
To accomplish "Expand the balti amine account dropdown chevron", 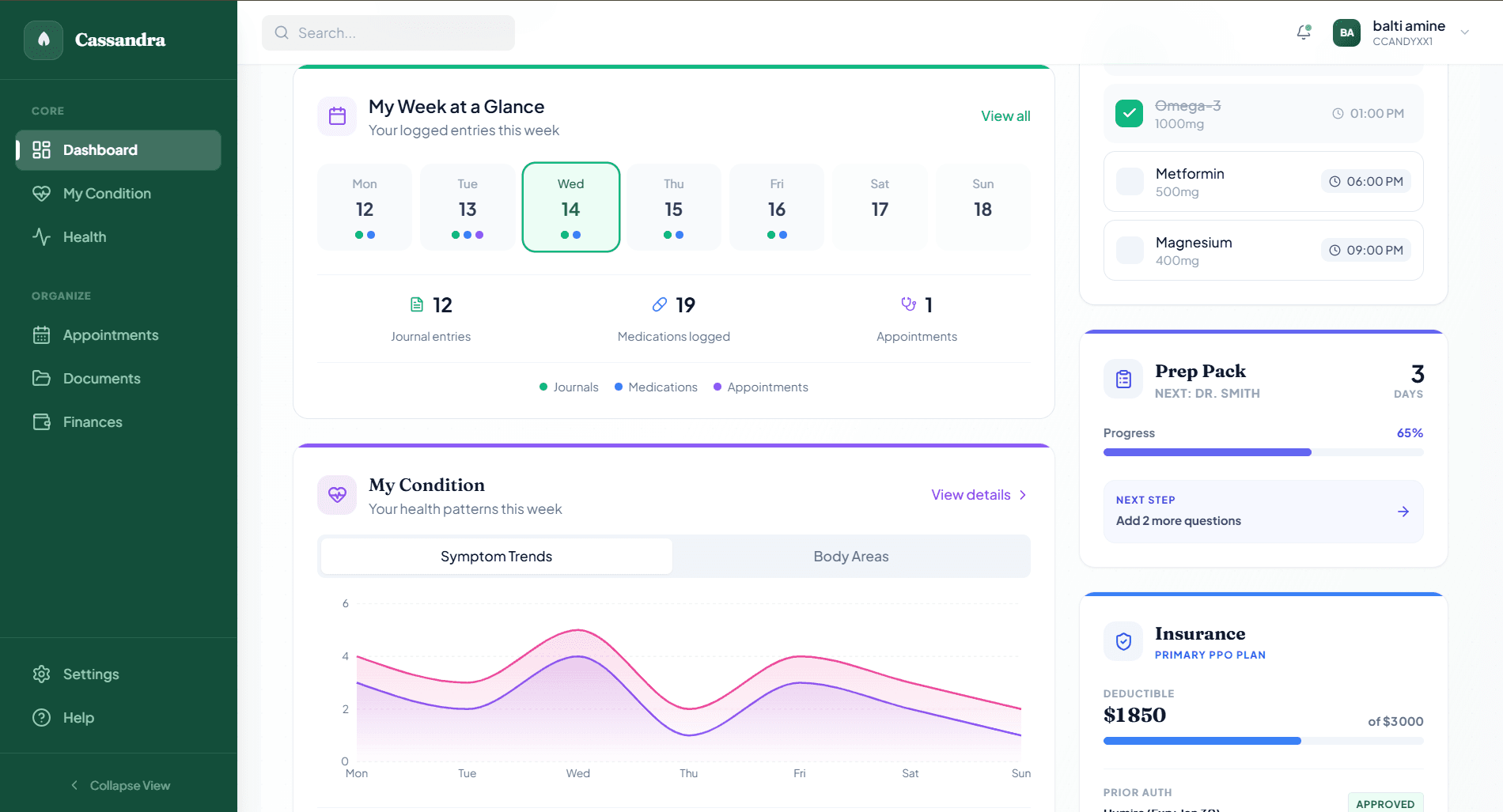I will click(x=1464, y=32).
